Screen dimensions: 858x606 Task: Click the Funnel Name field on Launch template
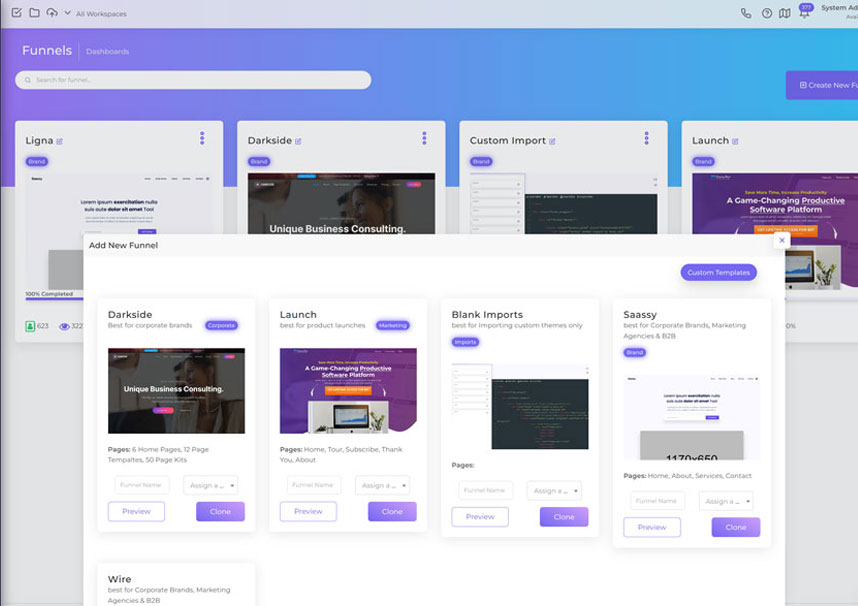(313, 485)
